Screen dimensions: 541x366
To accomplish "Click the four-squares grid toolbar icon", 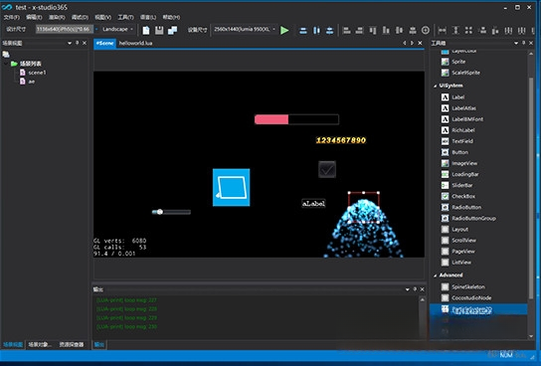I will click(469, 30).
